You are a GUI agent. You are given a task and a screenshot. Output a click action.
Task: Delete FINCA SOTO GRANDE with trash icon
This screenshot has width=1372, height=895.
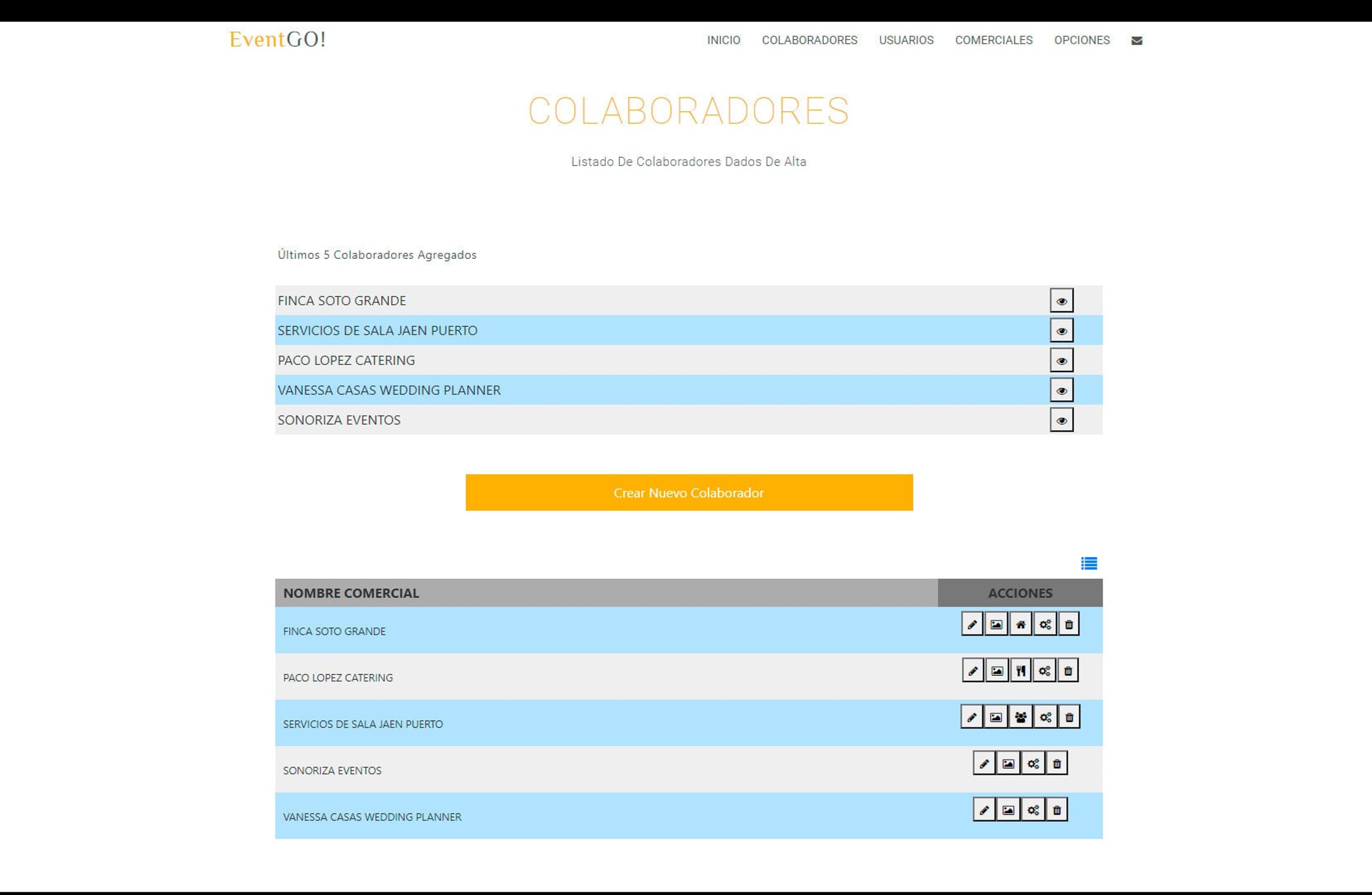click(1069, 624)
